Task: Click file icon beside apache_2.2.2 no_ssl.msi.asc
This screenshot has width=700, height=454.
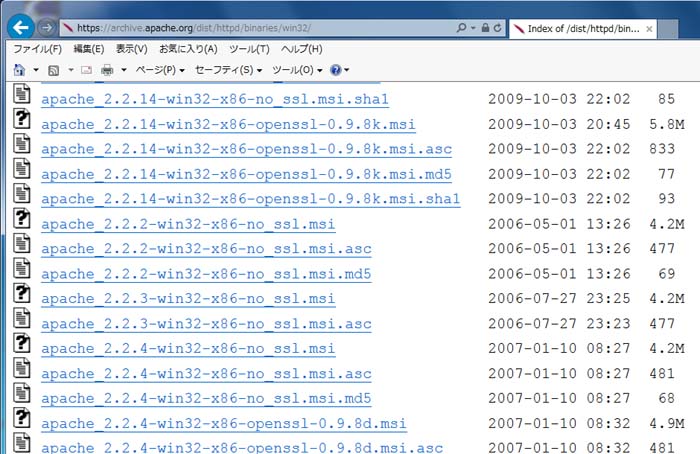Action: (21, 244)
